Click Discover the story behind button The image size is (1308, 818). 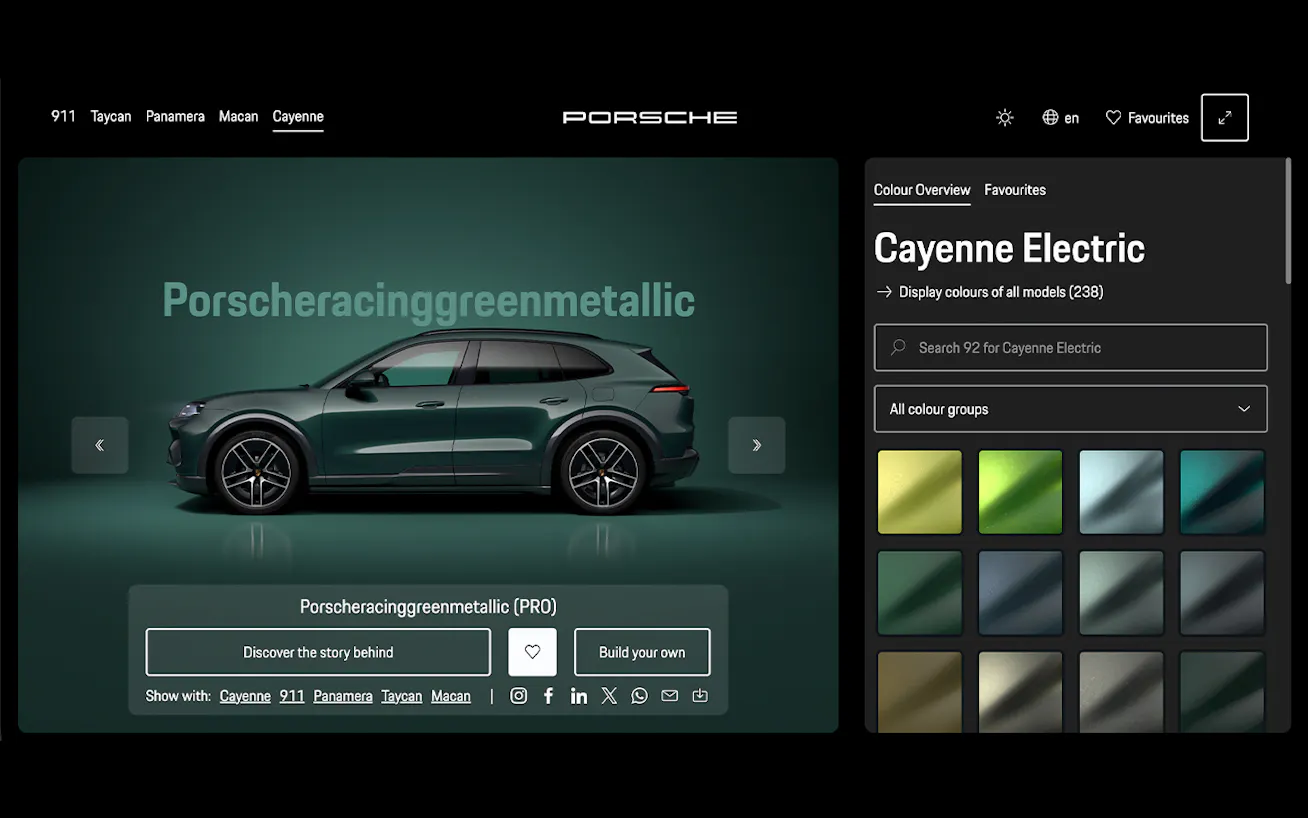coord(318,652)
